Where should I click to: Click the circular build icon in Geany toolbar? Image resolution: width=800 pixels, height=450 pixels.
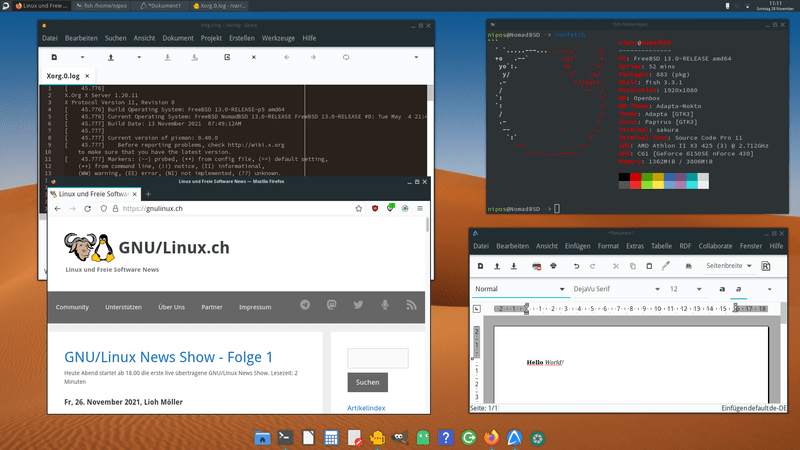pyautogui.click(x=346, y=57)
